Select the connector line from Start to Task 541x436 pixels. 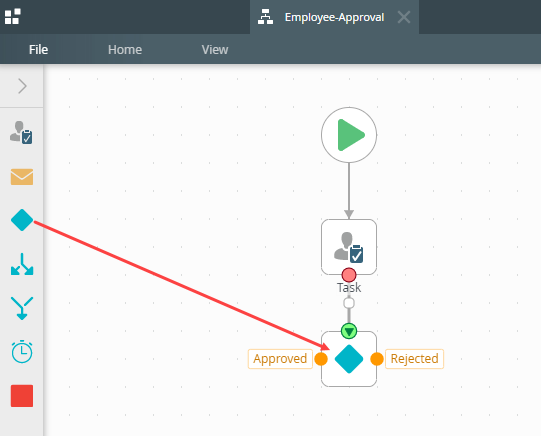click(x=349, y=190)
